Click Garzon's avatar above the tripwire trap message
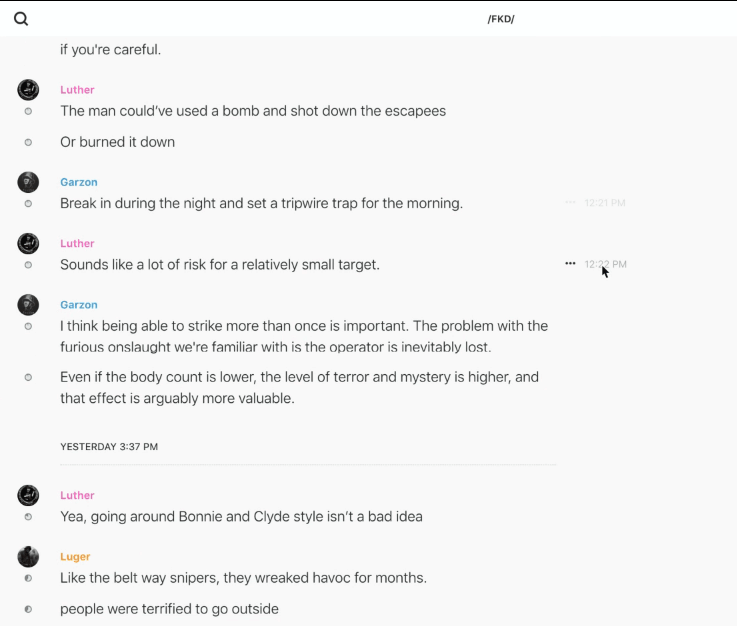 click(x=28, y=182)
